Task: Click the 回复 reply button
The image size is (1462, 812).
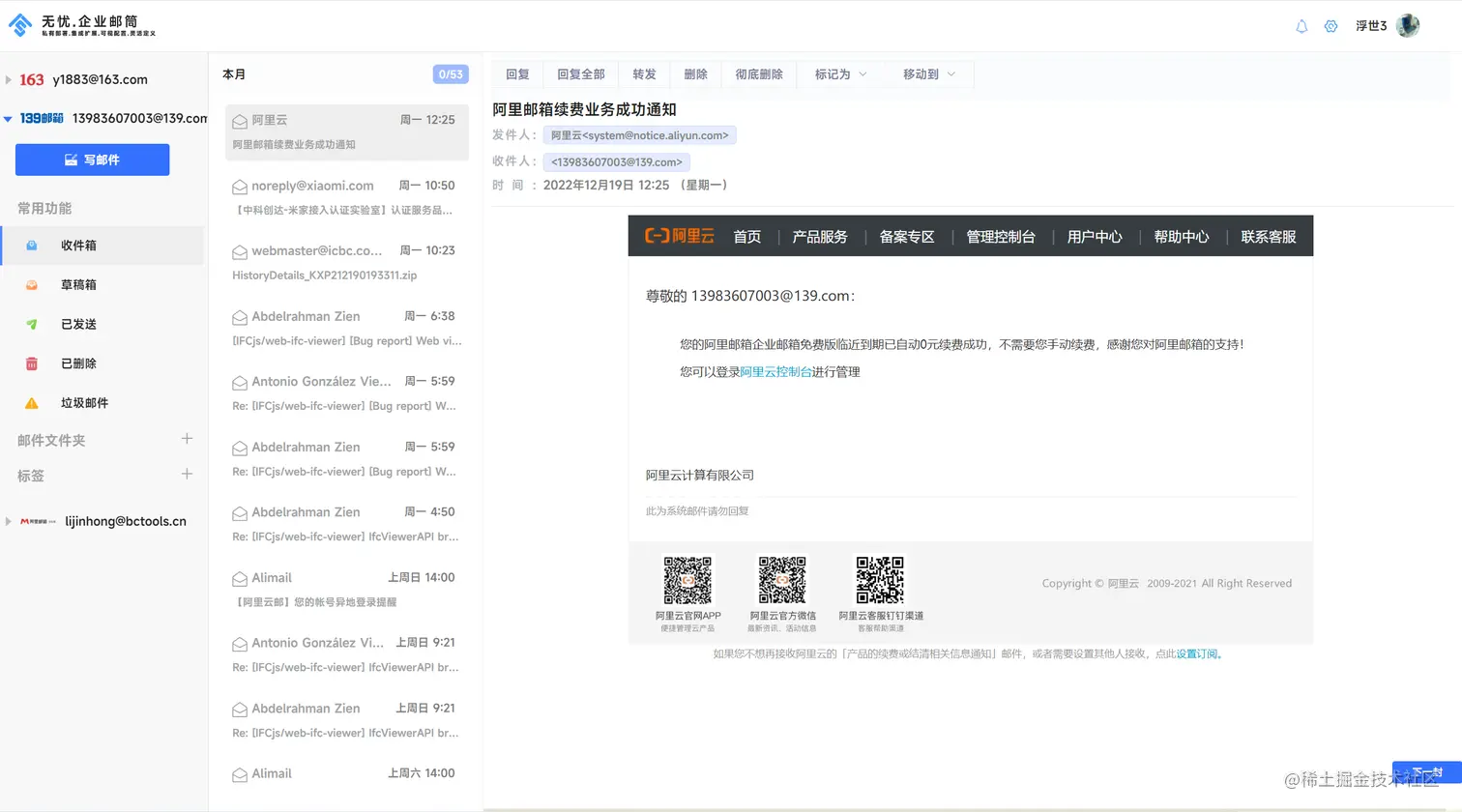Action: (x=517, y=74)
